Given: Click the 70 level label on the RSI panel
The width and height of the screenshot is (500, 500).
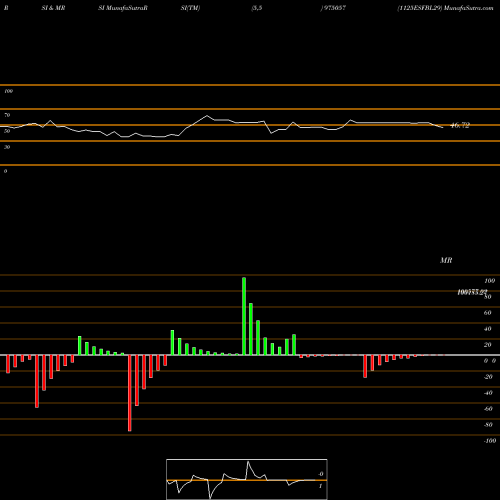Looking at the screenshot, I should point(7,115).
